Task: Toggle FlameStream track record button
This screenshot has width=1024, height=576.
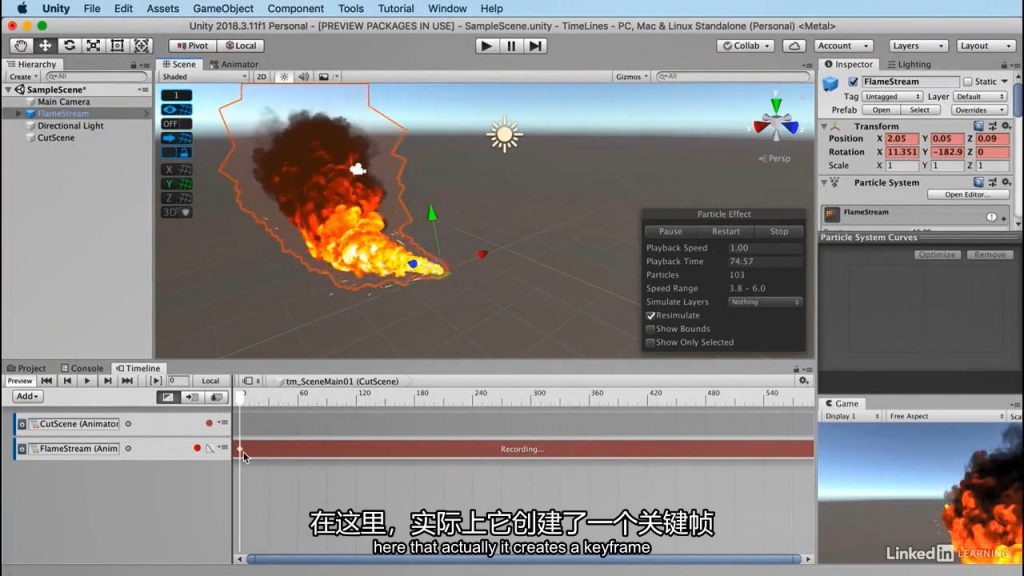Action: [x=197, y=448]
